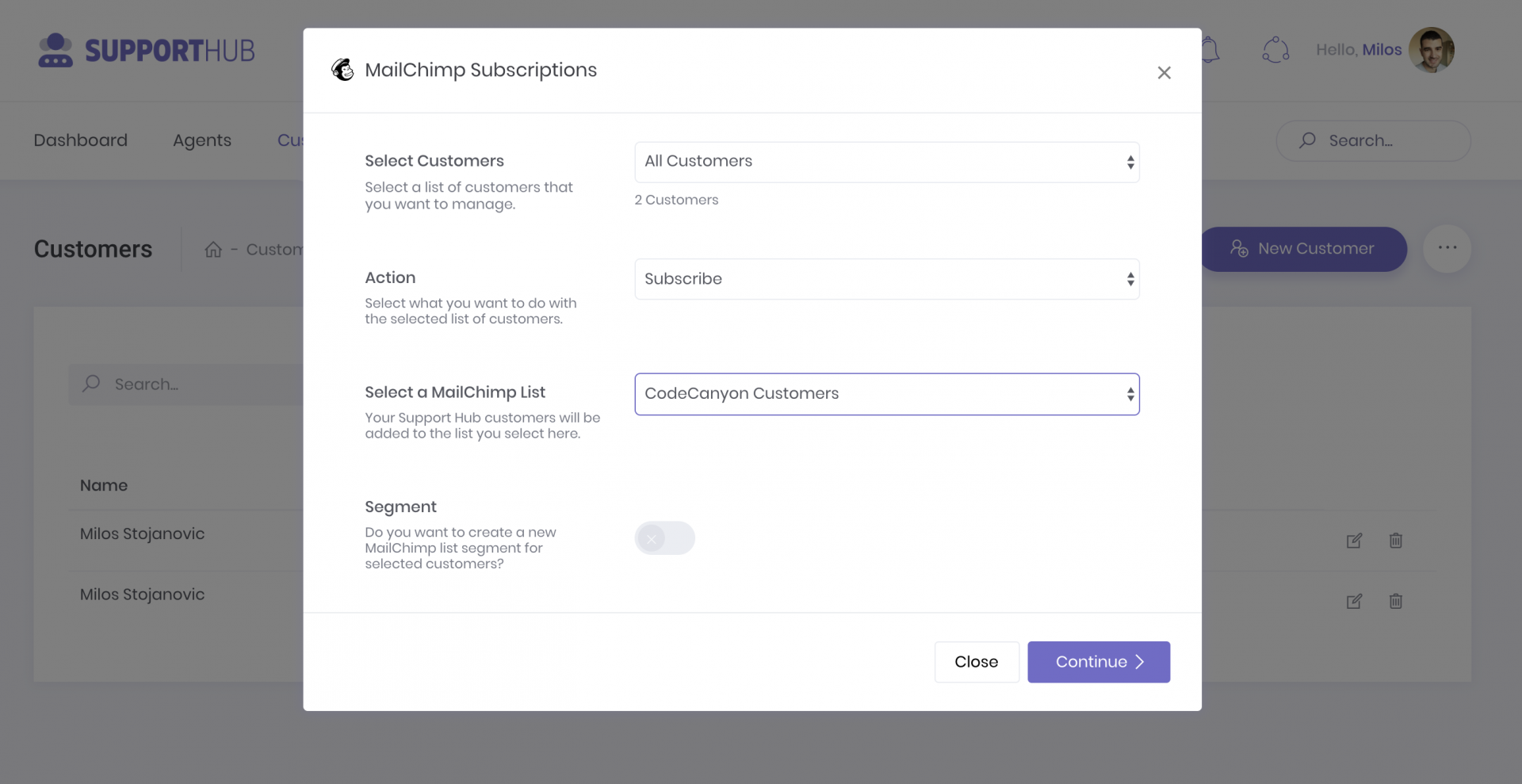Open second Milos Stojanovic customer row
This screenshot has width=1522, height=784.
143,595
